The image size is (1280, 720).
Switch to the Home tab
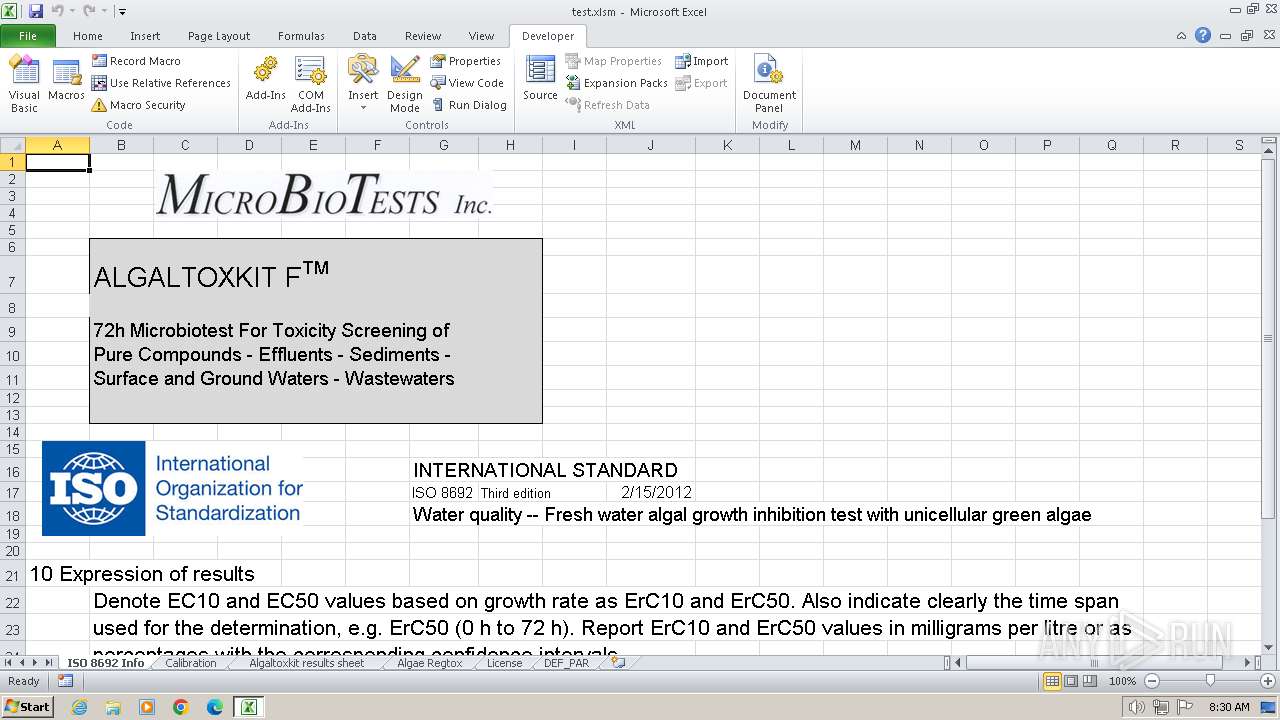coord(88,36)
